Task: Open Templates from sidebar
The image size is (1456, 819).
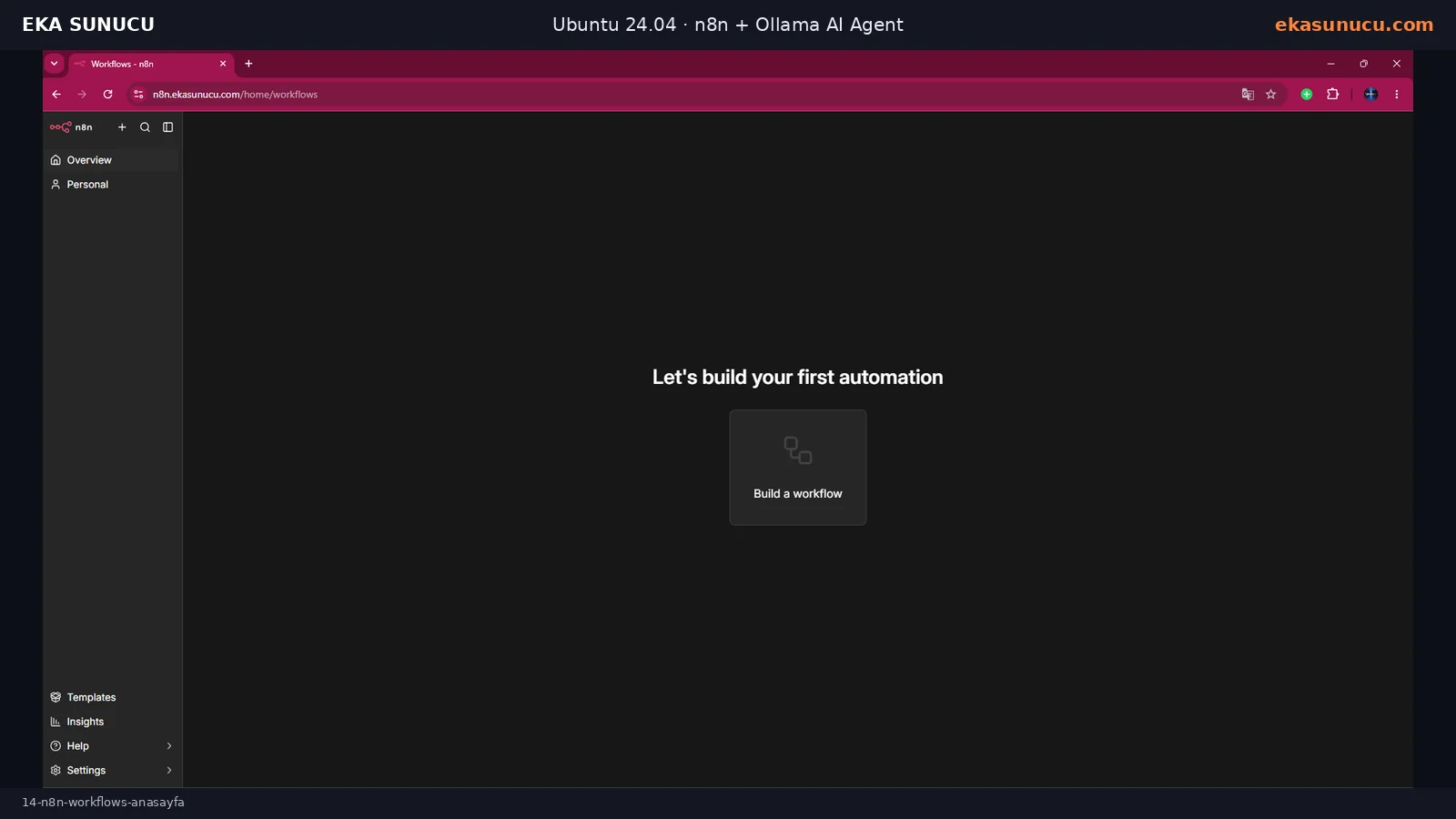Action: pyautogui.click(x=112, y=697)
